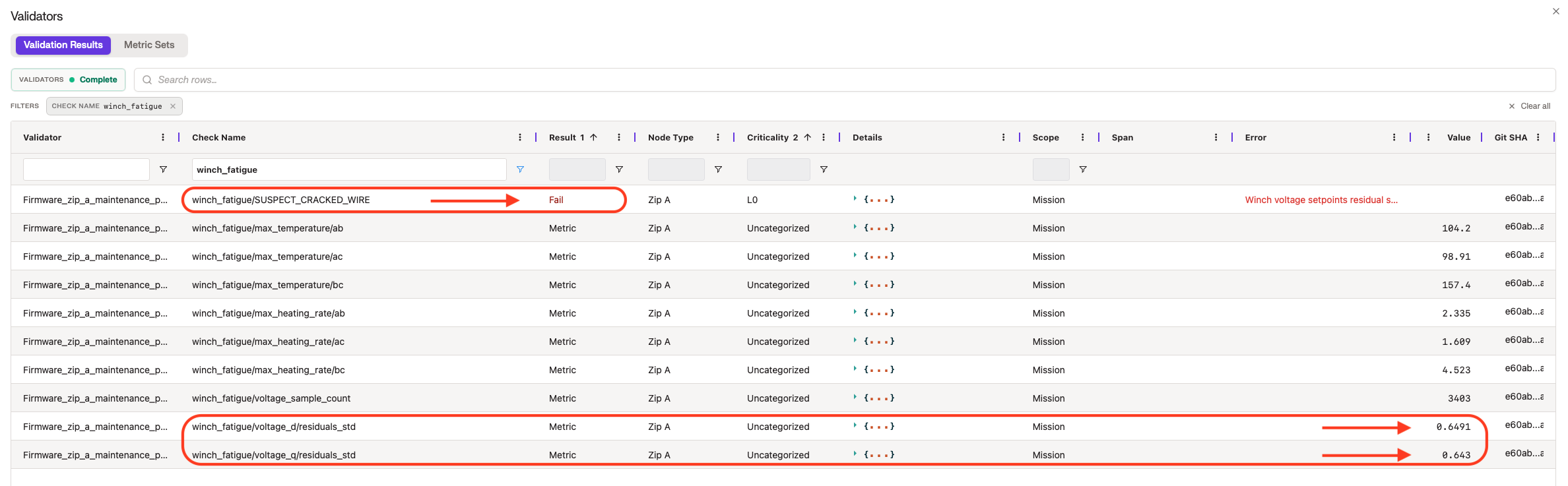Open the Error column menu
The image size is (1568, 486).
pyautogui.click(x=1394, y=137)
